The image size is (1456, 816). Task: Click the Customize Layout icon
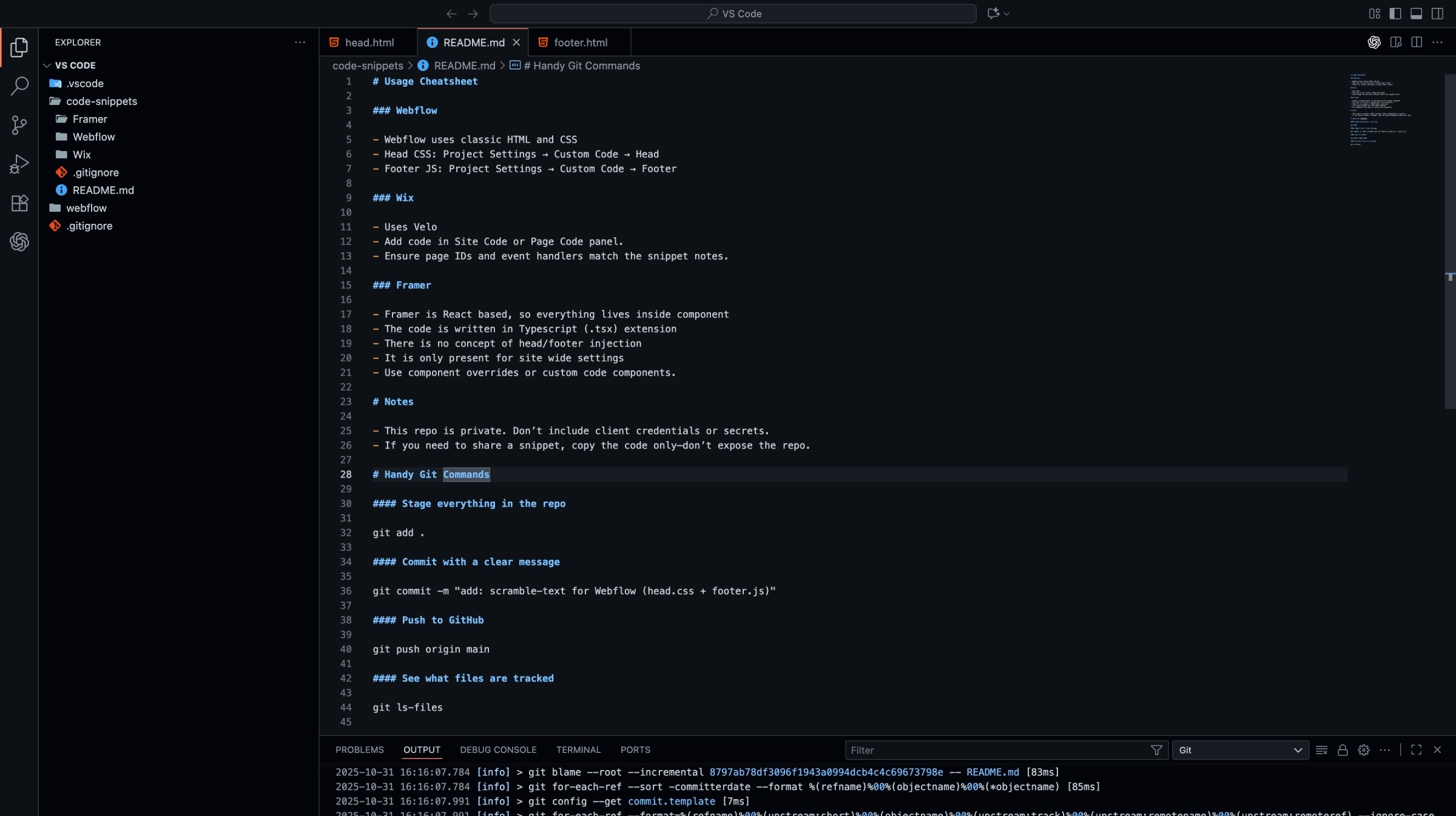click(x=1374, y=13)
